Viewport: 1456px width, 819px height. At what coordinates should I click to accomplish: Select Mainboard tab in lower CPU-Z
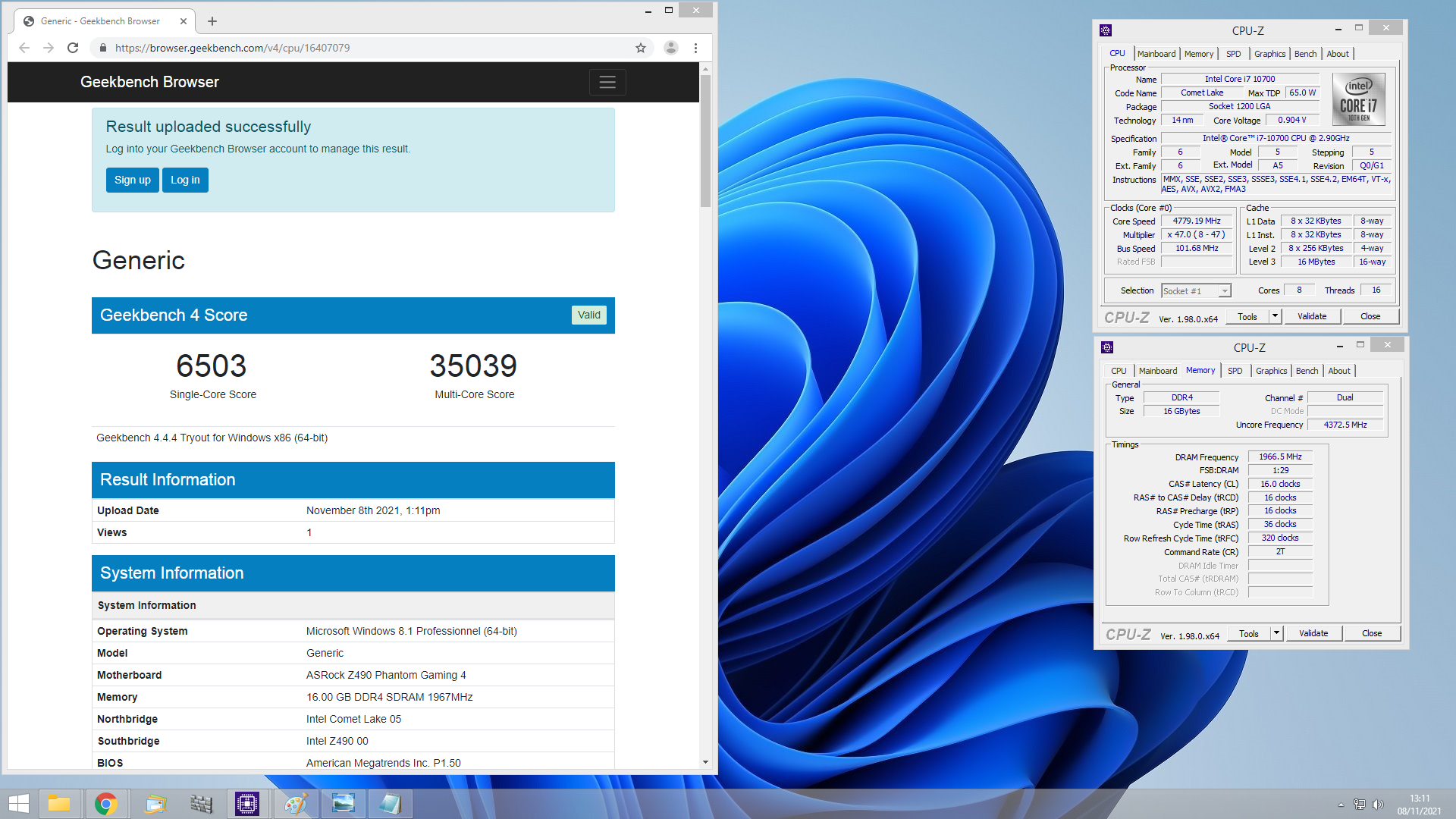click(1158, 371)
